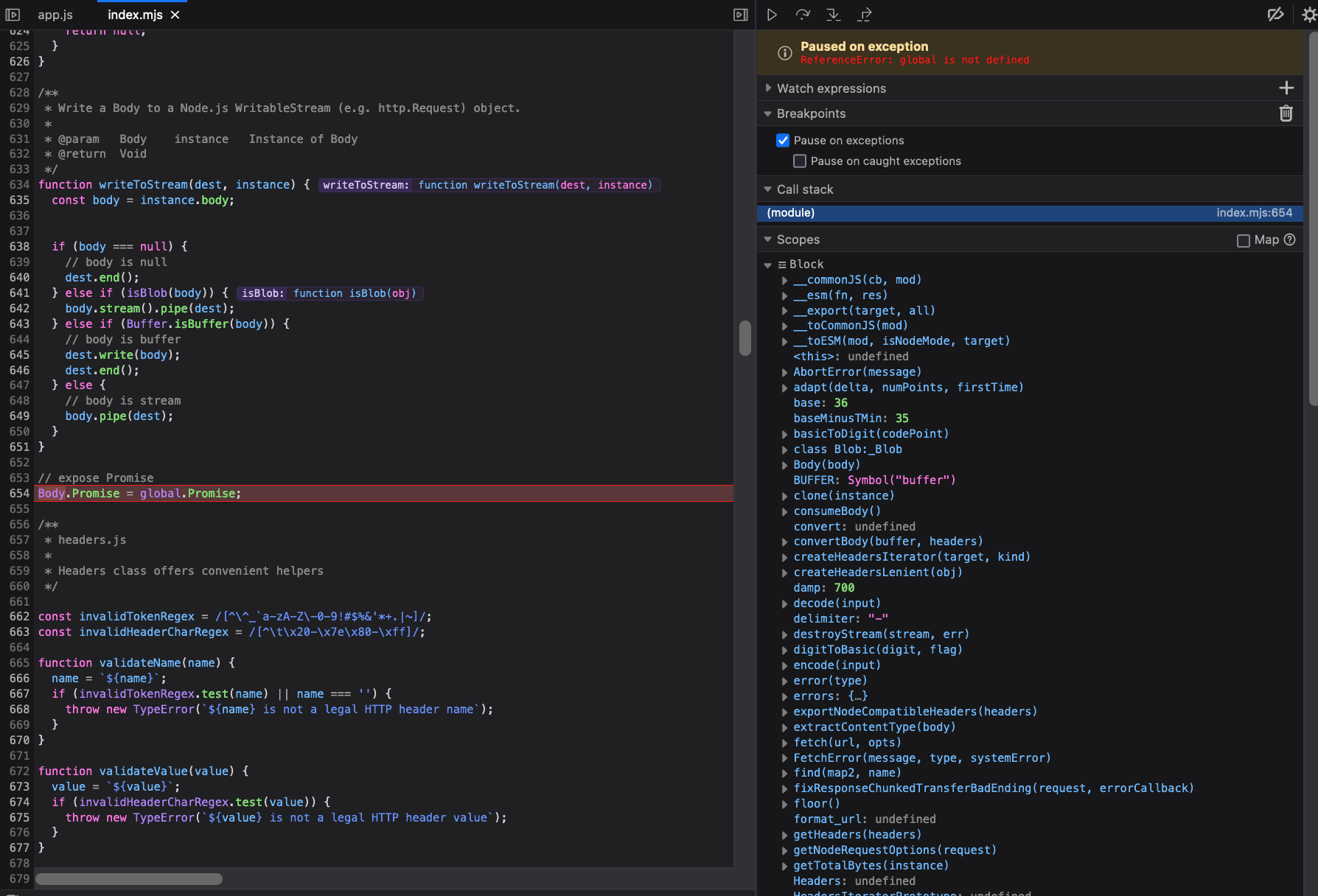This screenshot has height=896, width=1318.
Task: Select BUFFER: Symbol("buffer") entry
Action: click(874, 480)
